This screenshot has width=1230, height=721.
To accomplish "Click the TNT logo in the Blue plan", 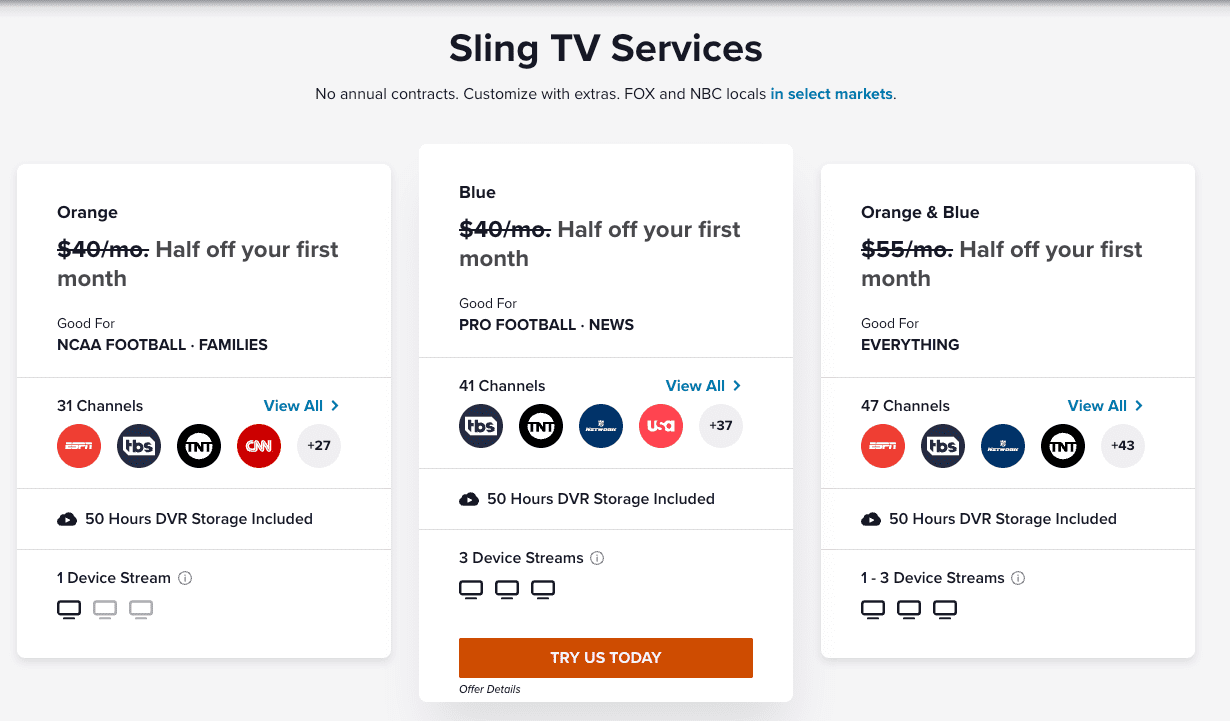I will tap(541, 425).
